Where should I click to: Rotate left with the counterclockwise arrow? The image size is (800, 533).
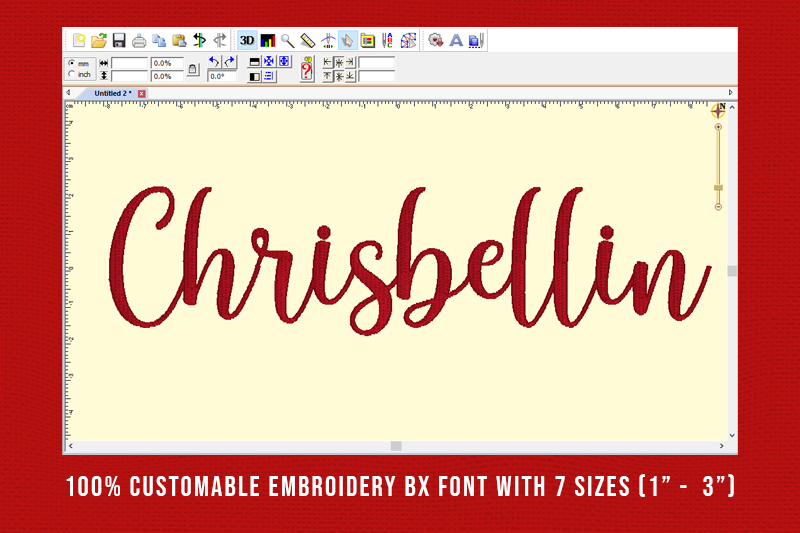[214, 62]
